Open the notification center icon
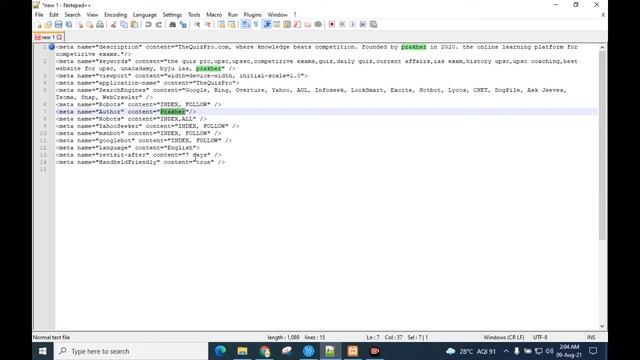640x360 pixels. coord(593,351)
